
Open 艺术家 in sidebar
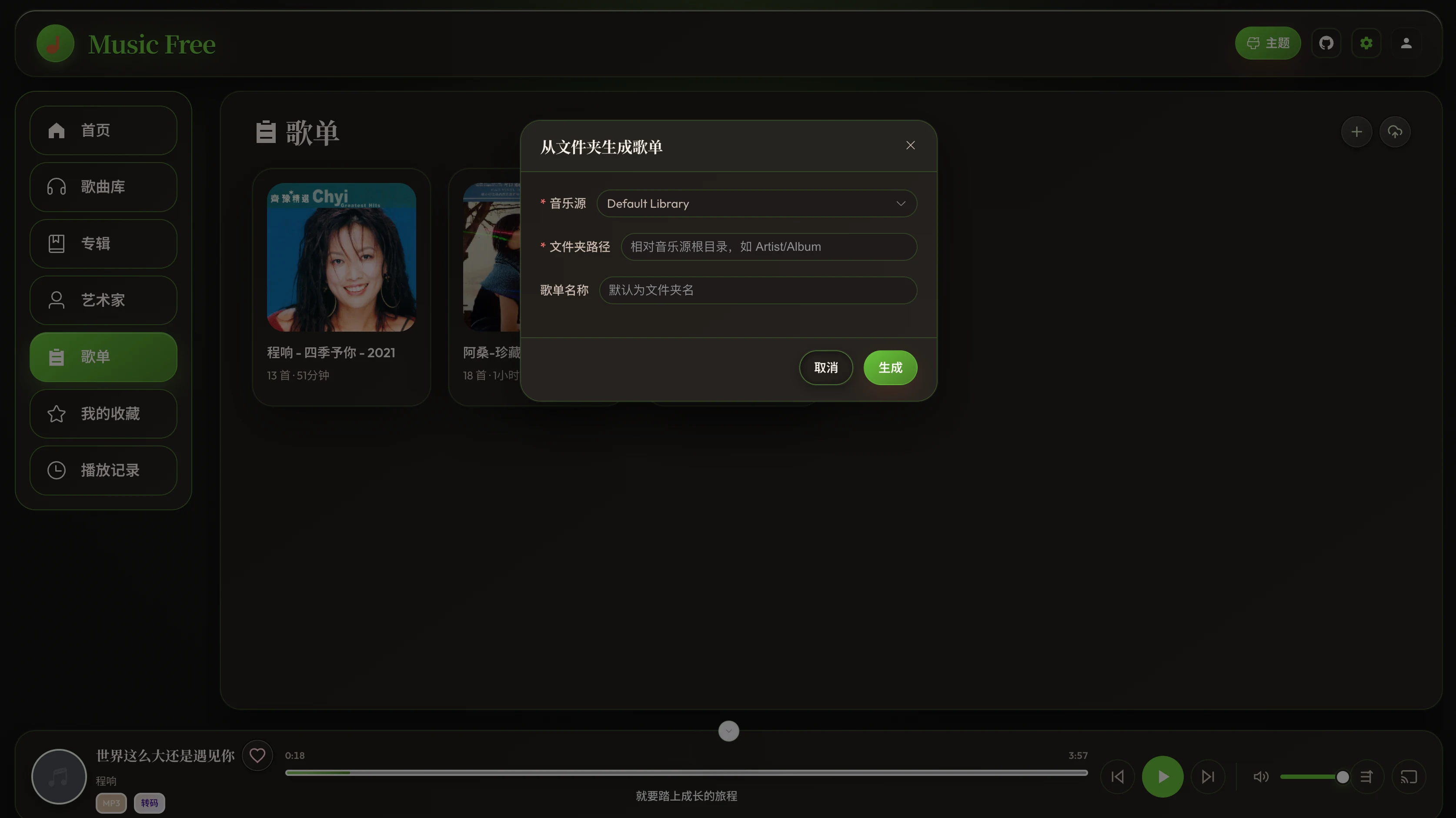(104, 300)
